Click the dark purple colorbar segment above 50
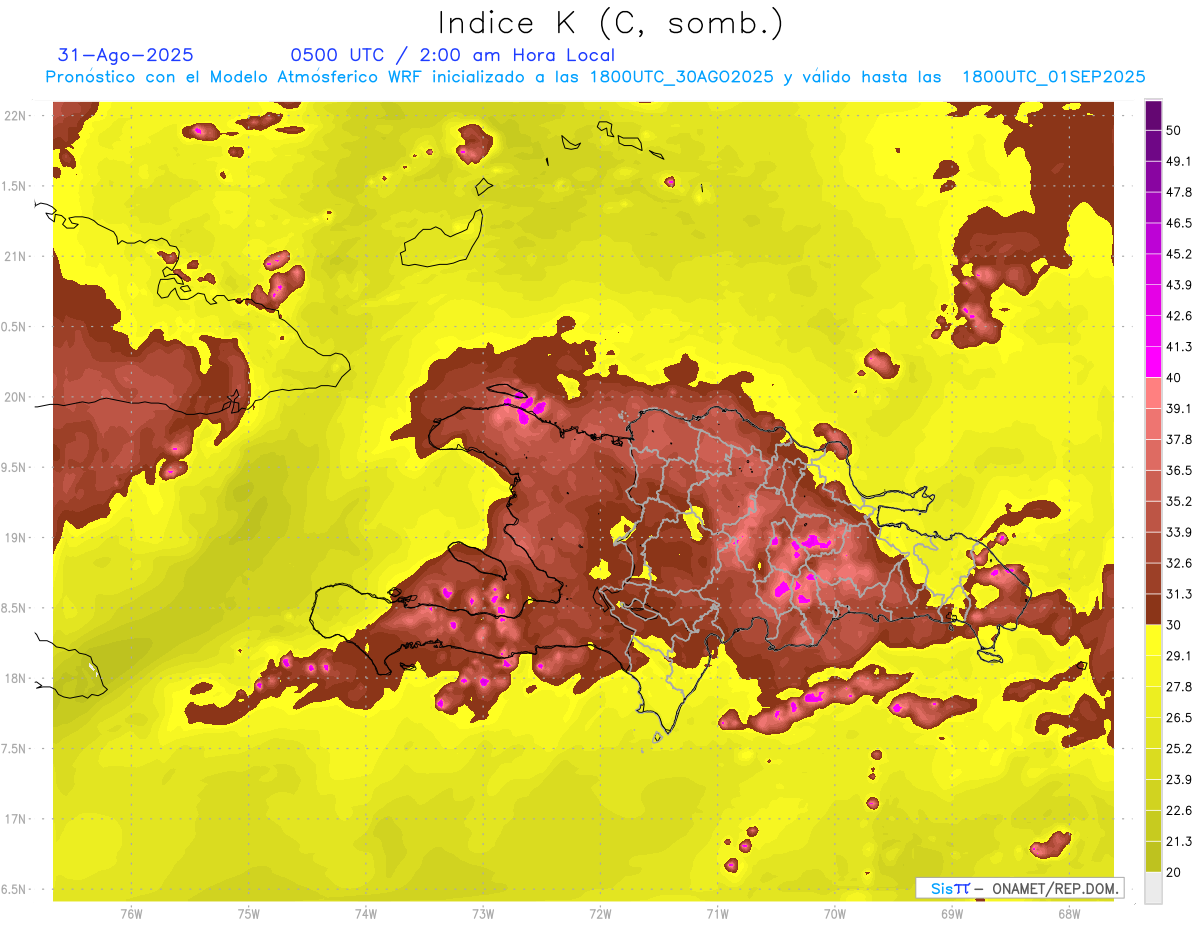1200x927 pixels. [1153, 115]
